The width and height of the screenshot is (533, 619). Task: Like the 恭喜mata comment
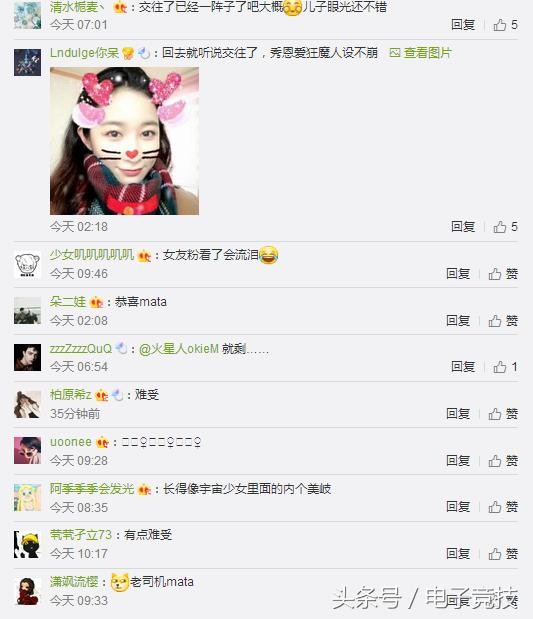(x=503, y=321)
